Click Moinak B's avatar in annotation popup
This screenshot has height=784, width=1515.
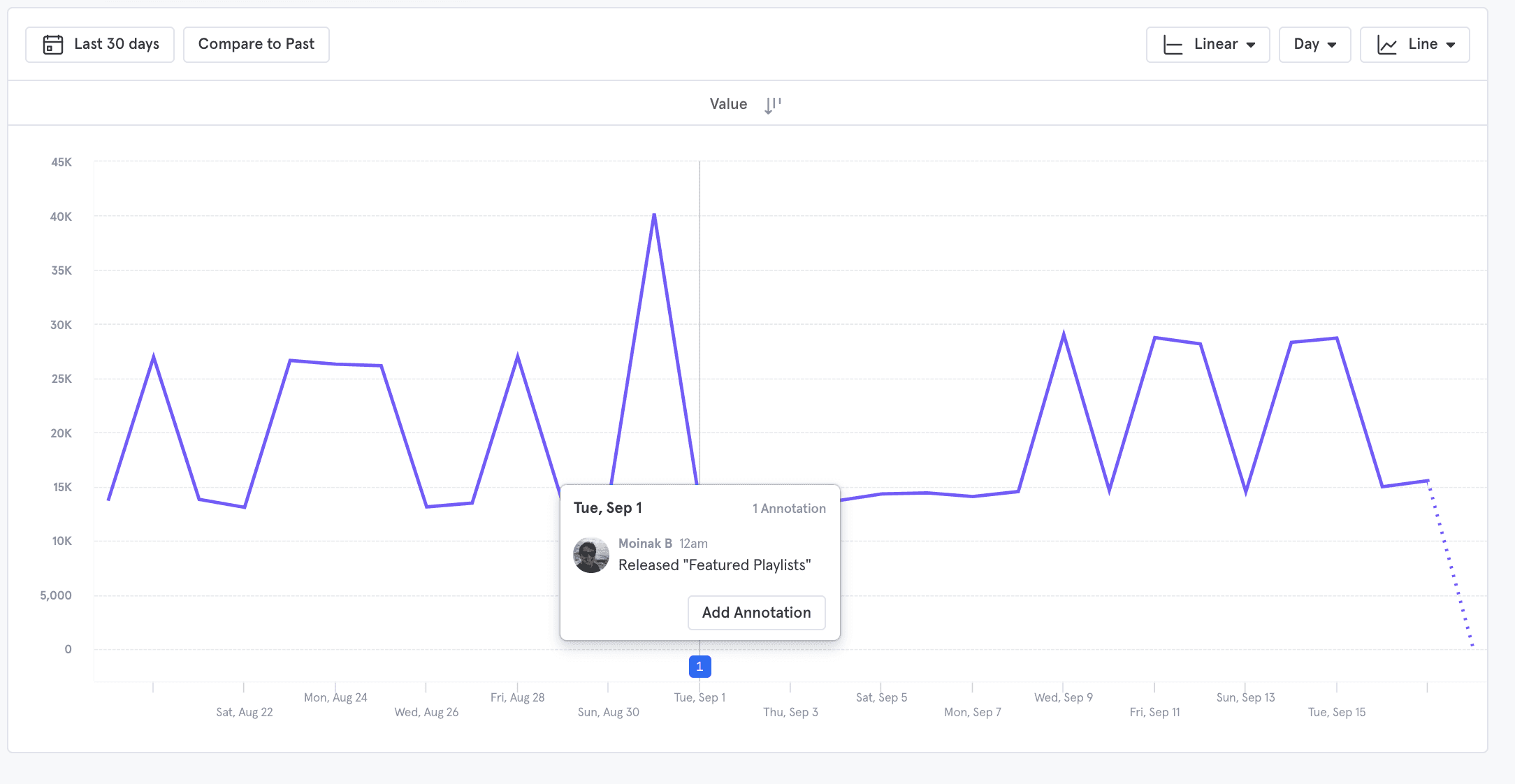pos(591,555)
